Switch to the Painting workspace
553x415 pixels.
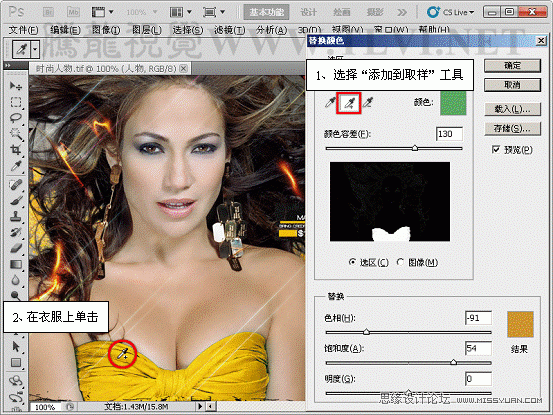pos(341,12)
